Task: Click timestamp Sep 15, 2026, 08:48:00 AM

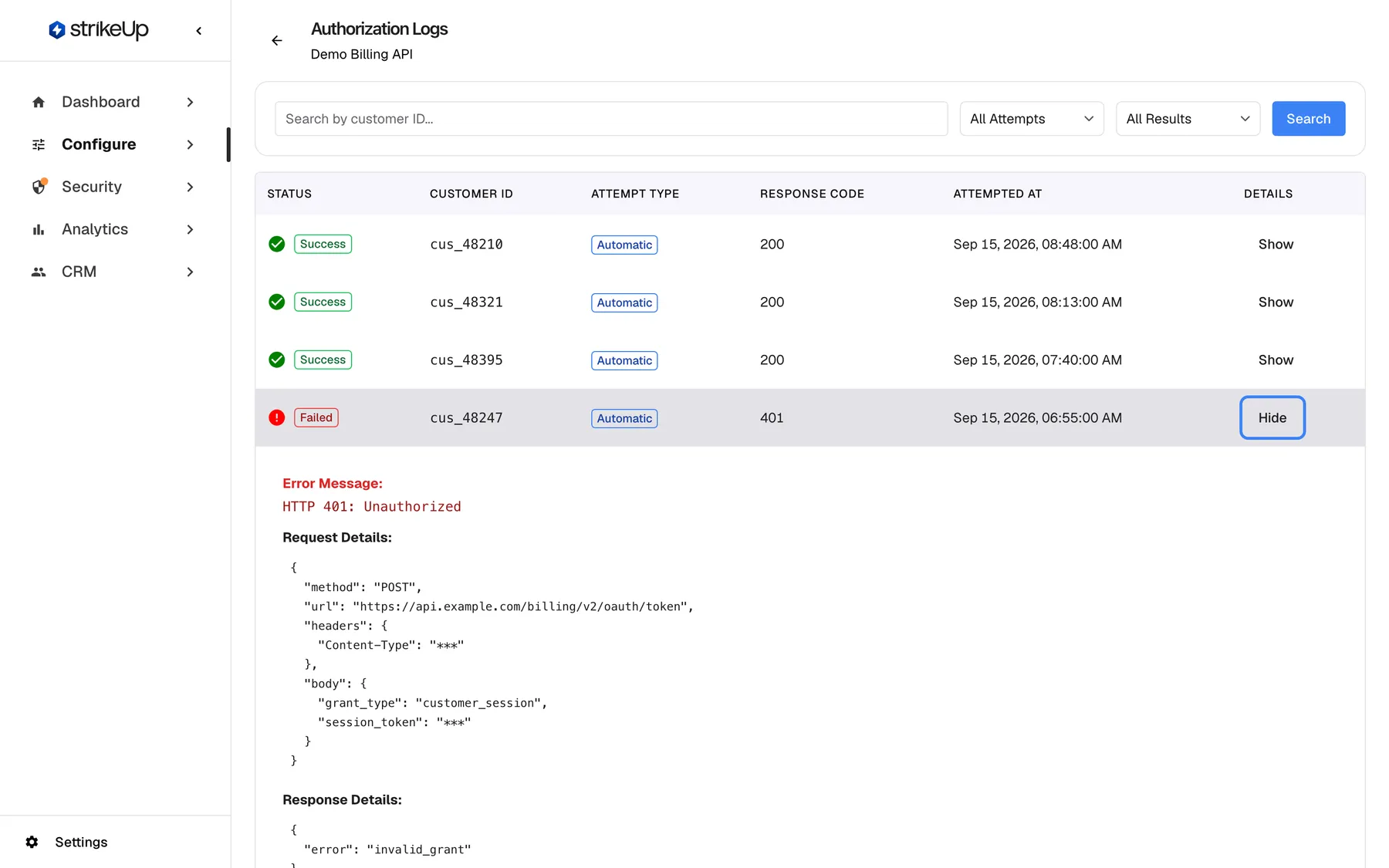Action: (1037, 244)
